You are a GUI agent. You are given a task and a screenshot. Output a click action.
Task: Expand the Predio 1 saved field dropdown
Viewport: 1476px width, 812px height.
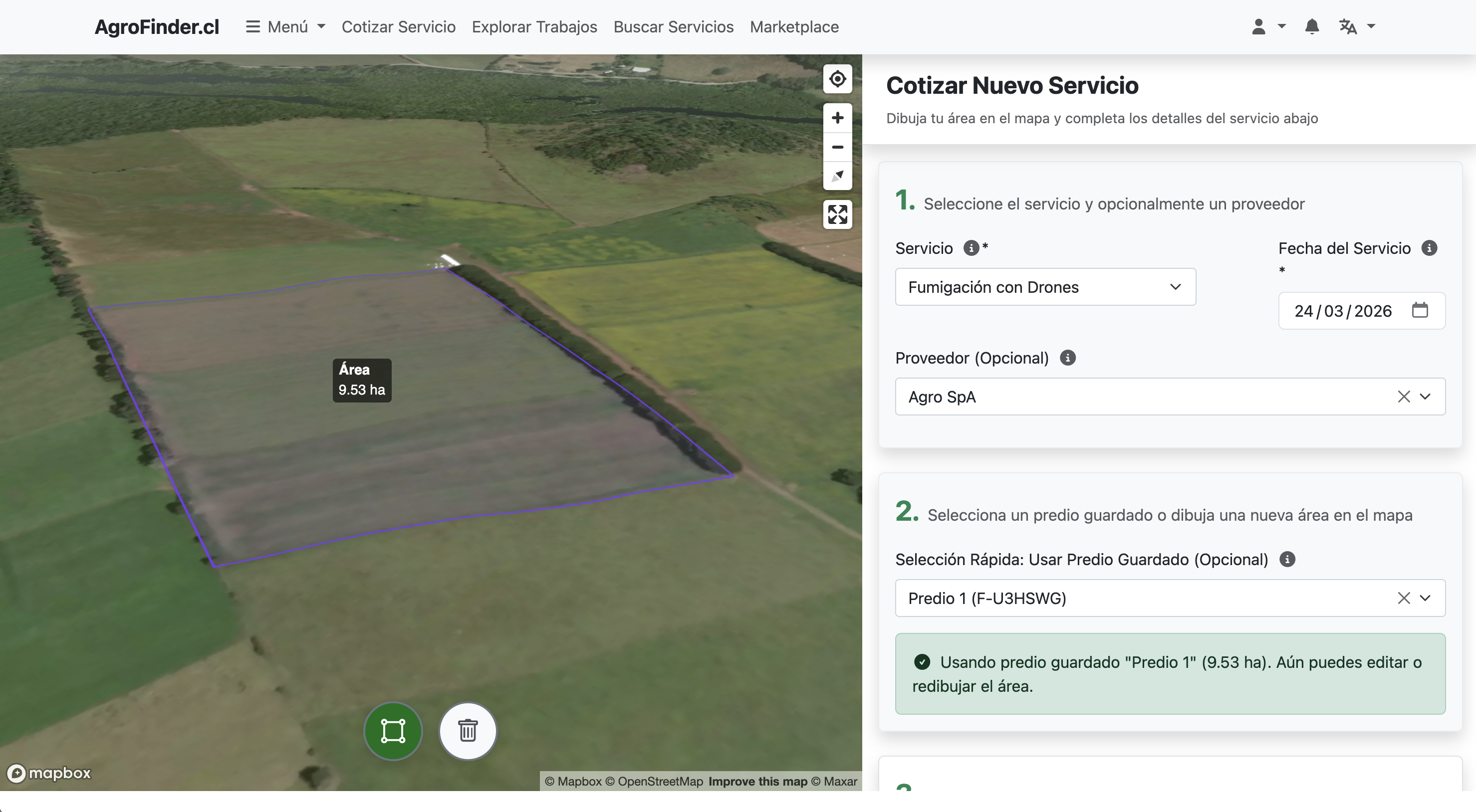click(1425, 598)
